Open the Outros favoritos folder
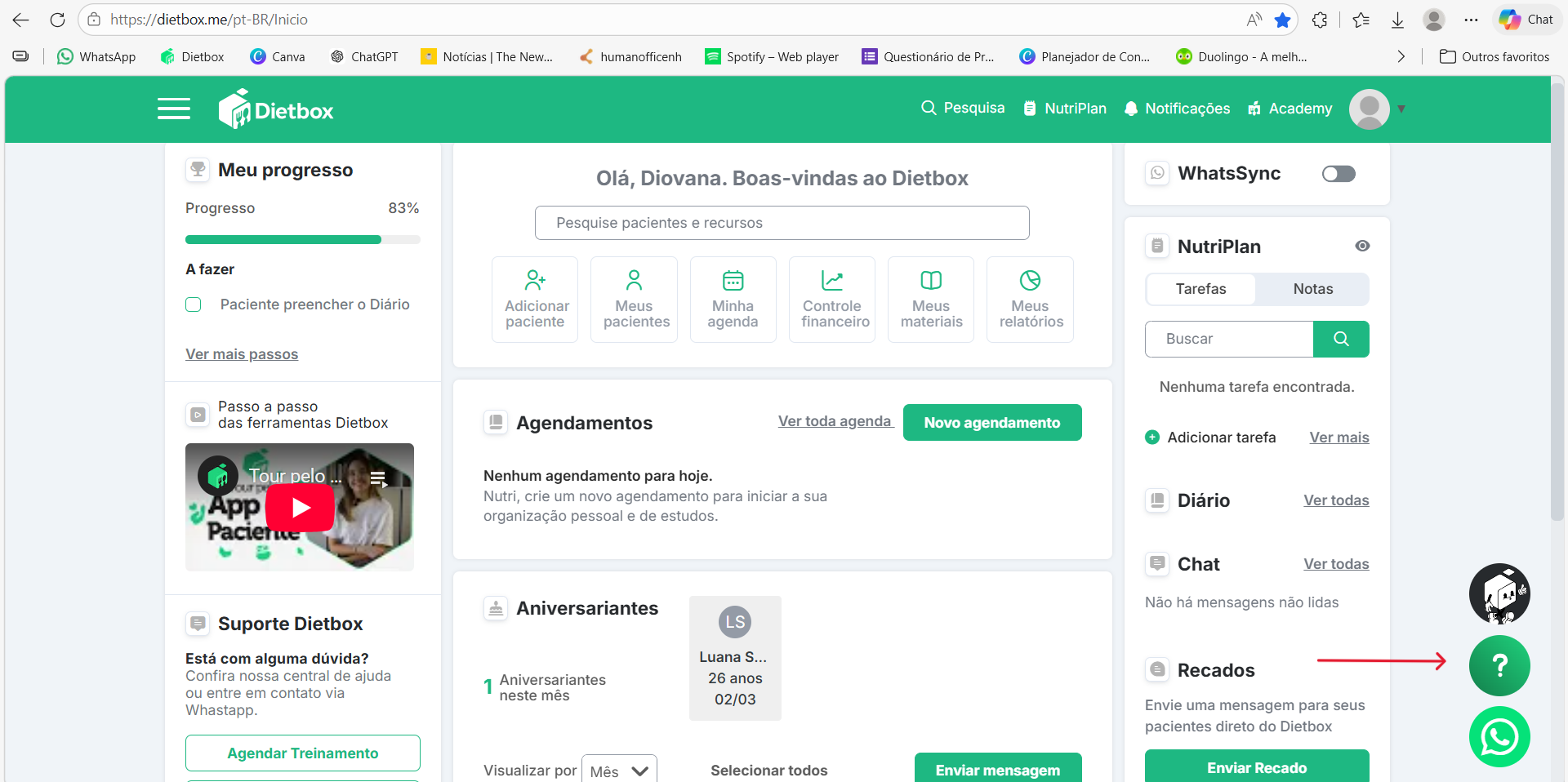This screenshot has height=782, width=1568. coord(1494,56)
